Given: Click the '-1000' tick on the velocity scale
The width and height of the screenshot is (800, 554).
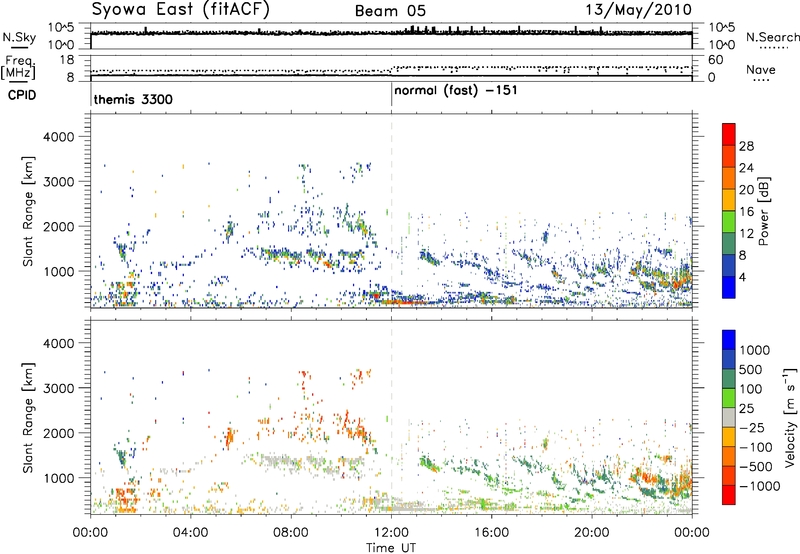Looking at the screenshot, I should [x=759, y=486].
